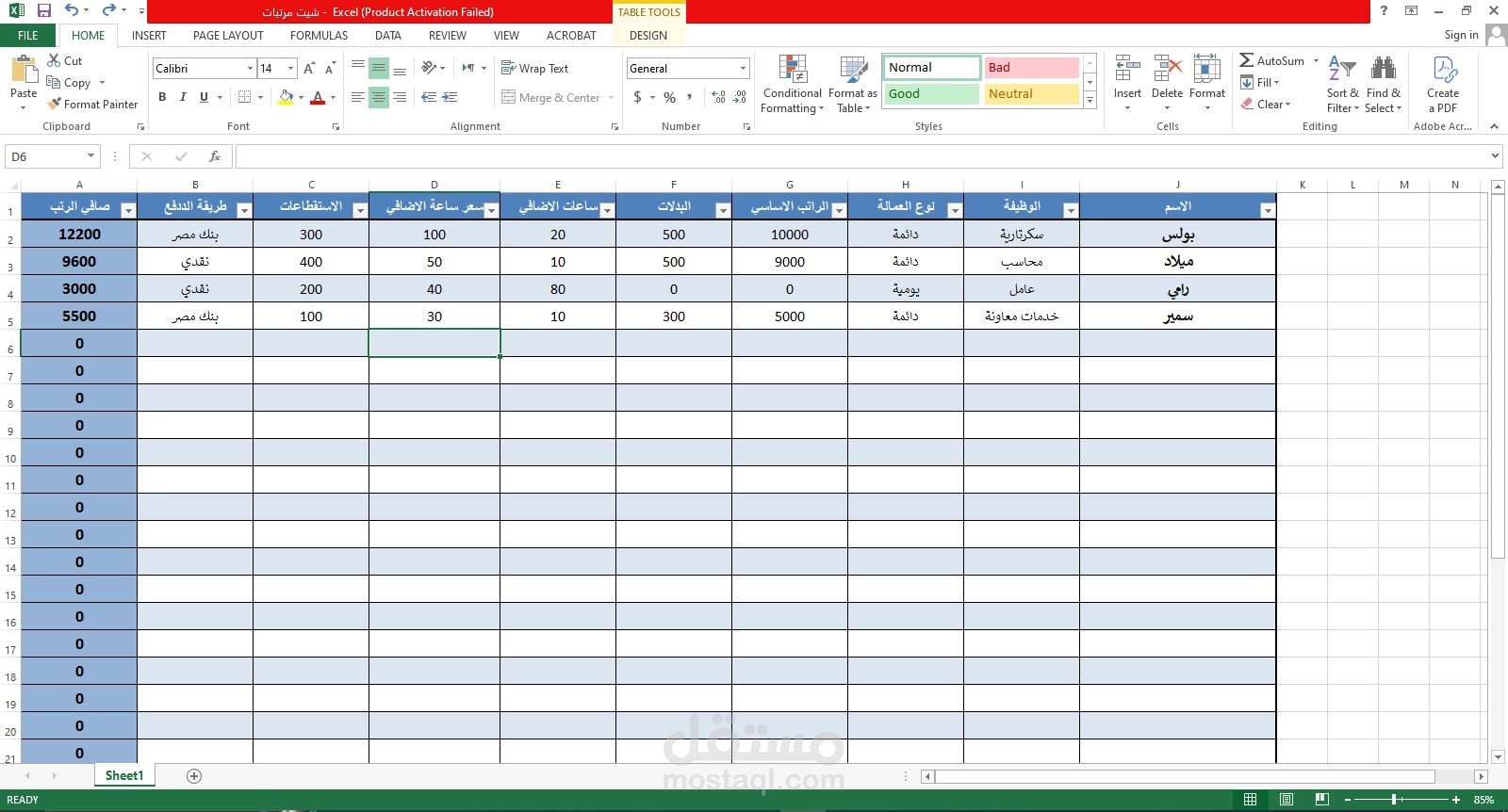Expand the formula bar
1508x812 pixels.
1495,156
